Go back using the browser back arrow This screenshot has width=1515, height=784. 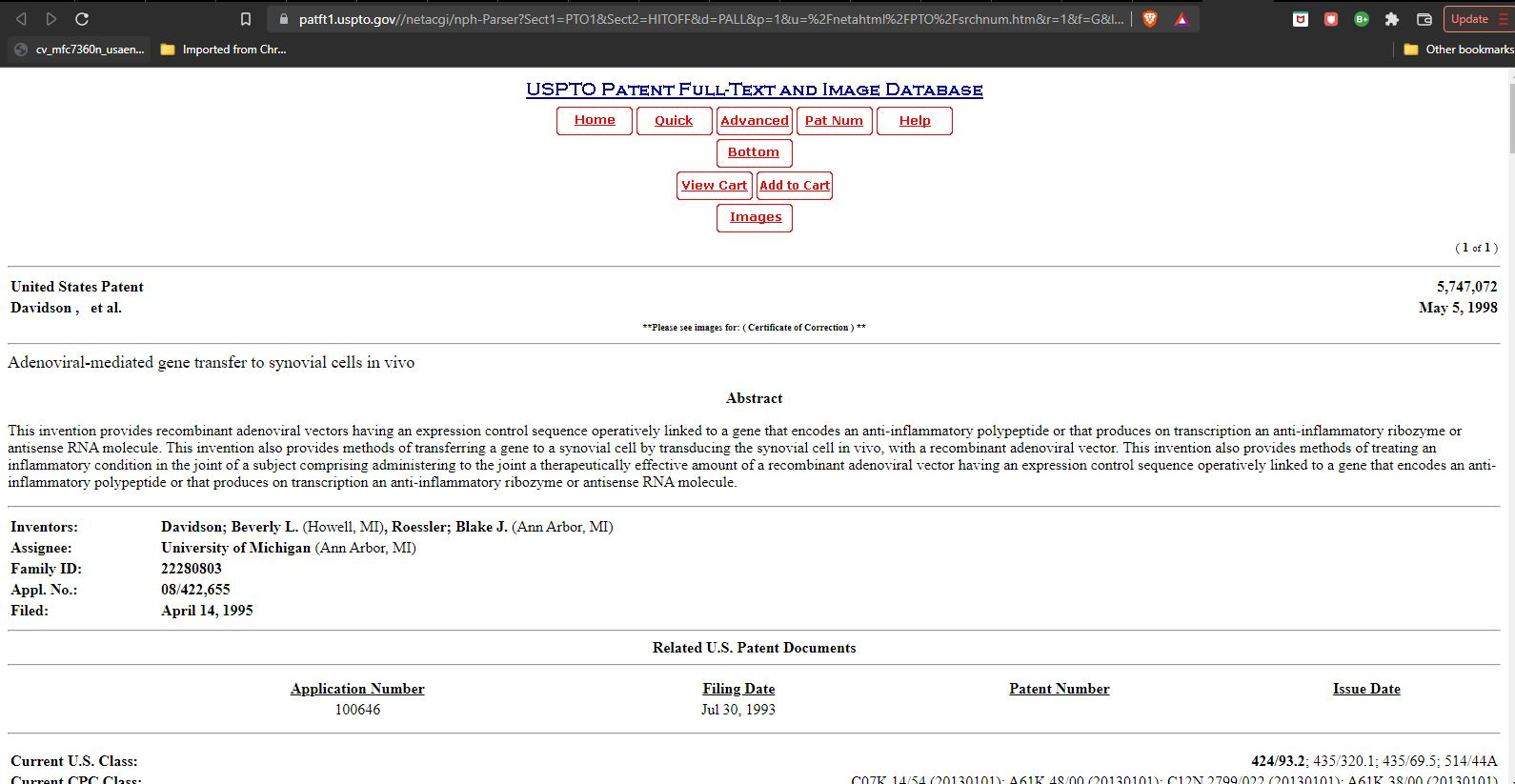point(21,19)
